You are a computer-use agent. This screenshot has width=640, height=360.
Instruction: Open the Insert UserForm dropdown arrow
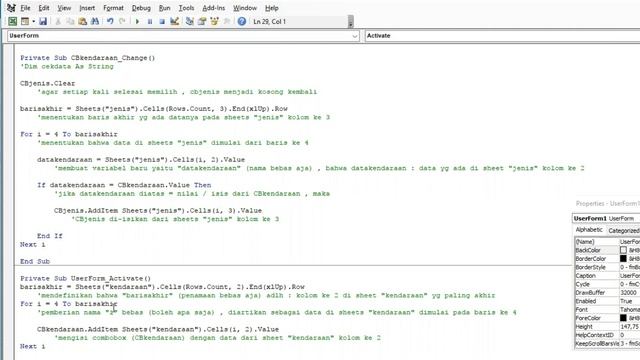click(x=33, y=21)
